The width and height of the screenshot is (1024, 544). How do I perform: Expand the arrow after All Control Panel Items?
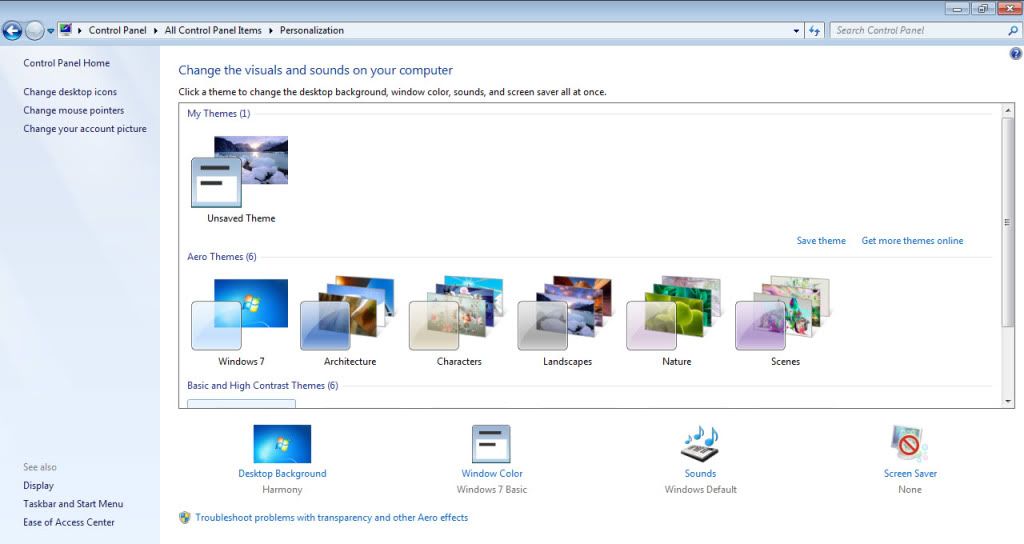[270, 31]
